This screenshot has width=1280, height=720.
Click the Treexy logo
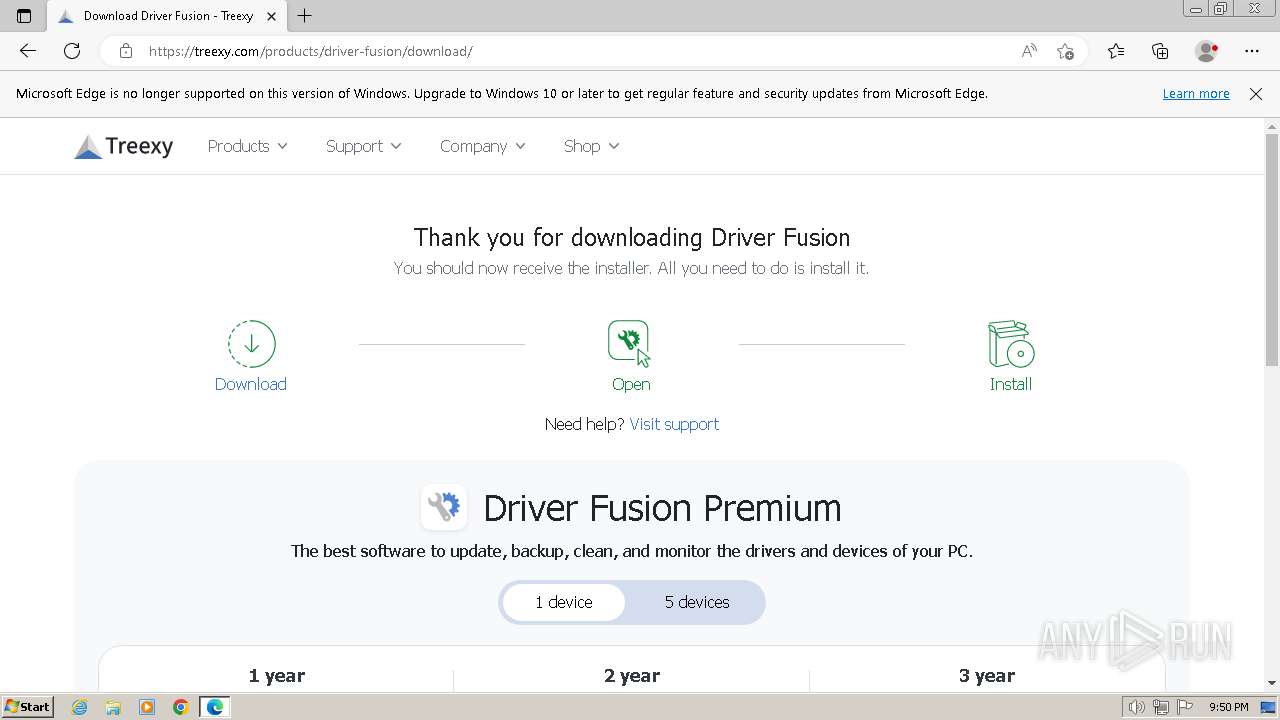[124, 146]
